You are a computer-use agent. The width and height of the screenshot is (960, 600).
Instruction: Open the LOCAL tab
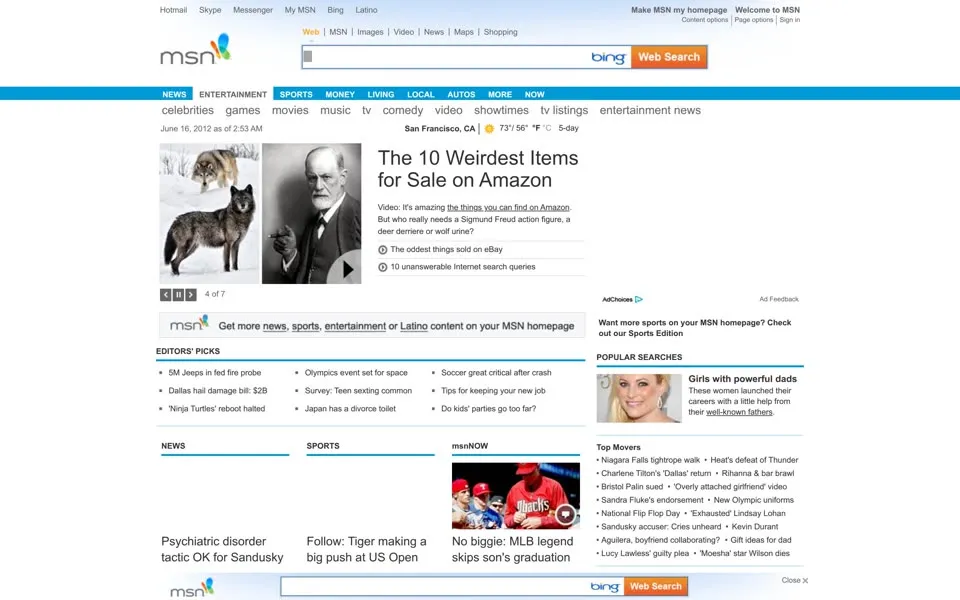(421, 94)
